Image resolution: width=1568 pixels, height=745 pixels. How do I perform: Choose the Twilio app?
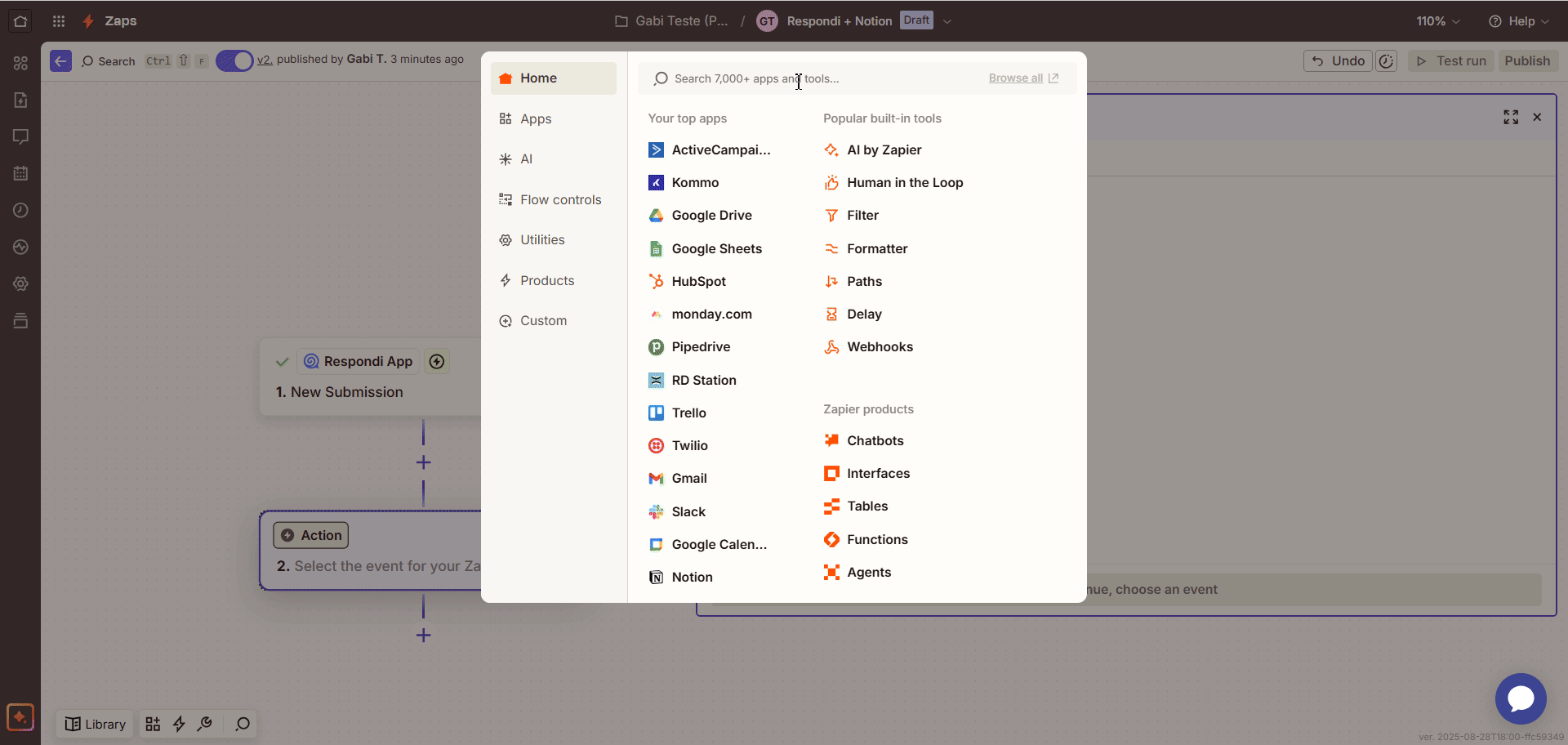[x=679, y=446]
